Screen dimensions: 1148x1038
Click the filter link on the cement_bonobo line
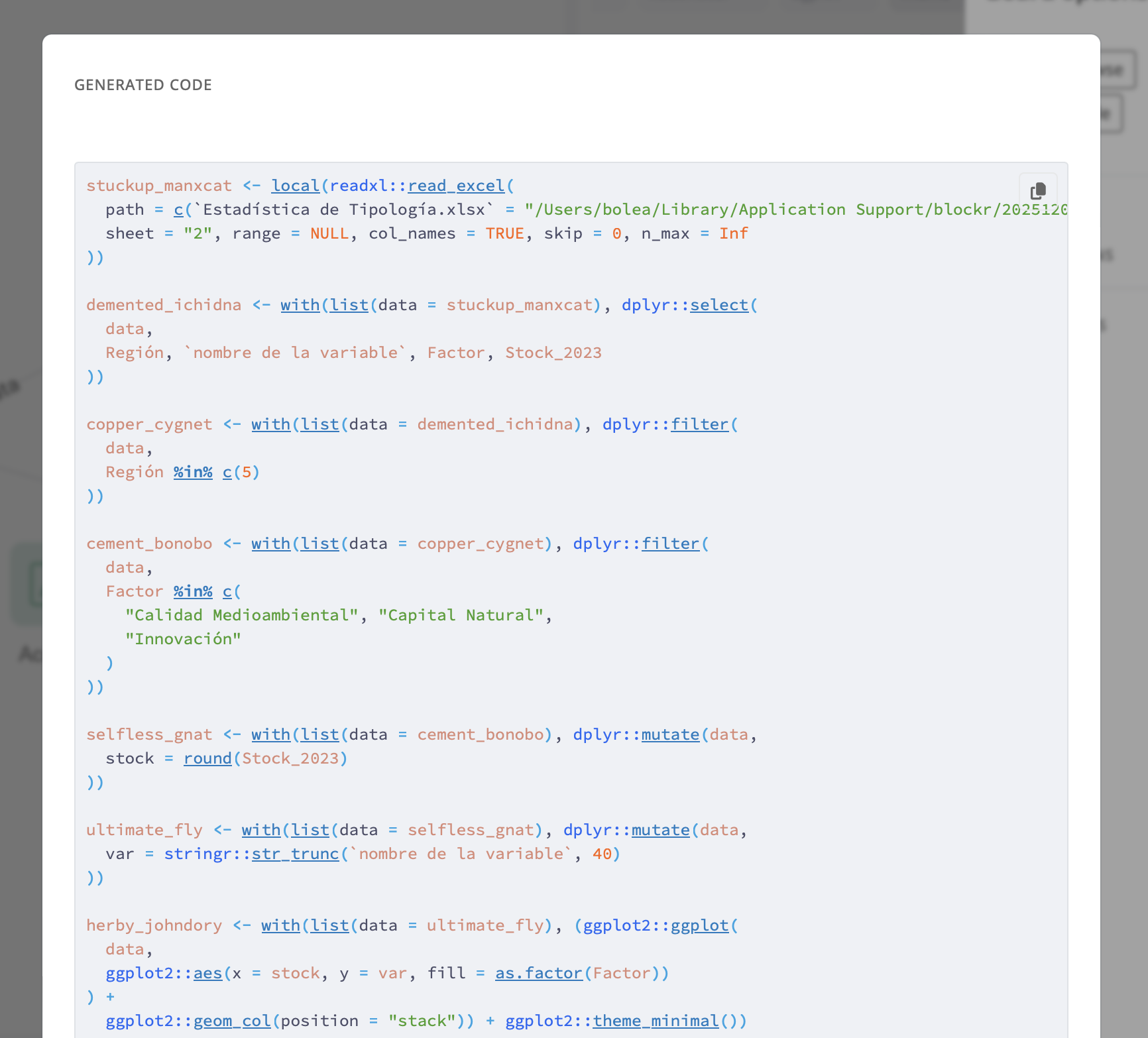coord(670,544)
